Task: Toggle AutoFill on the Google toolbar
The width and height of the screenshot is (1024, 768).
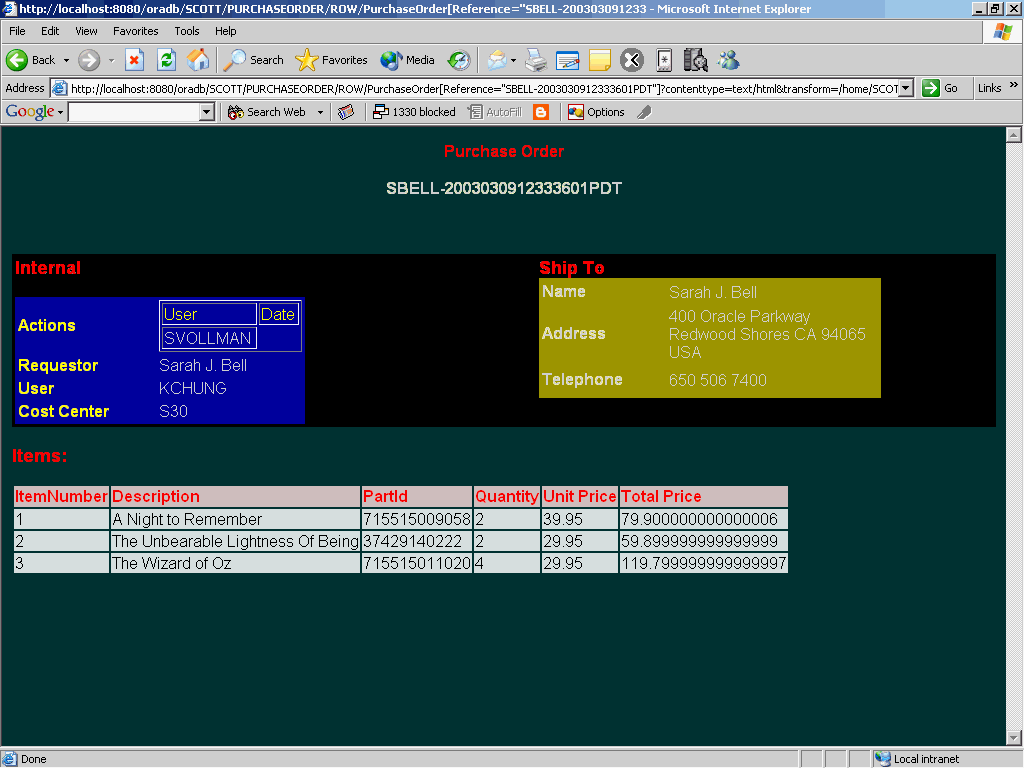Action: pos(496,112)
